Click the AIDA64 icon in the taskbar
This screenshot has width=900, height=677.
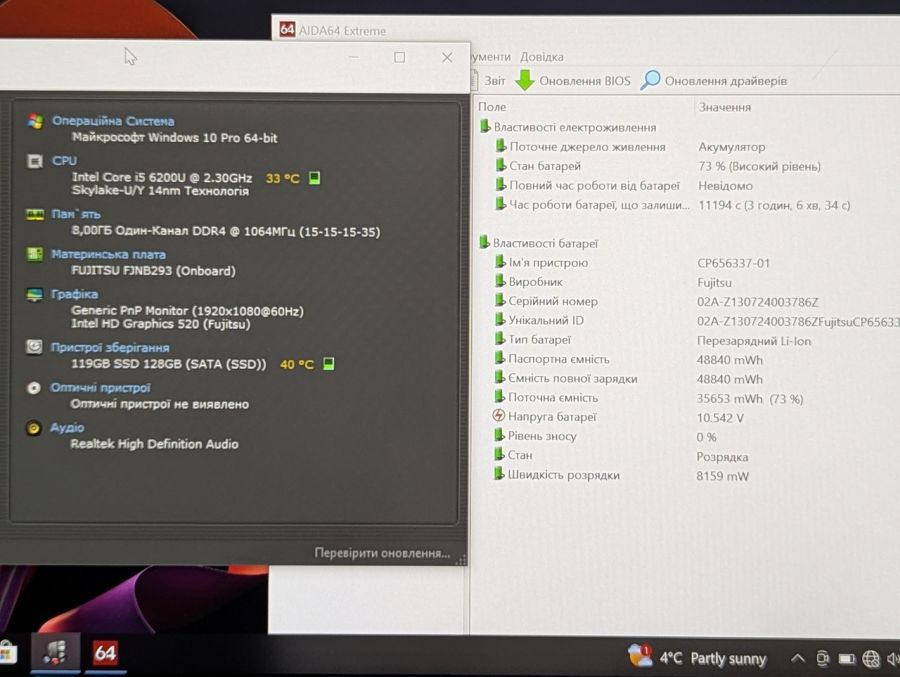click(x=105, y=653)
